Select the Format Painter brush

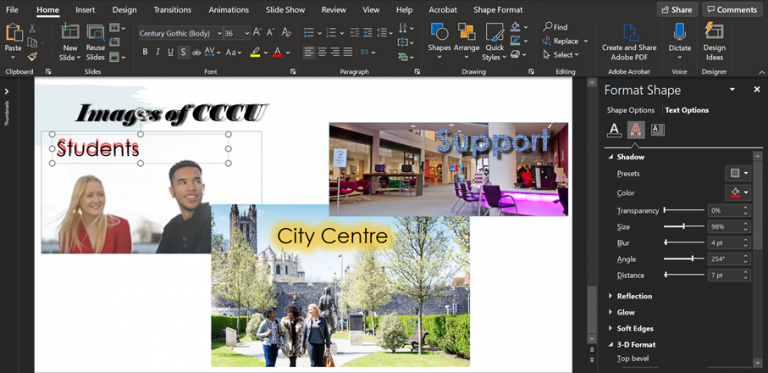(32, 56)
